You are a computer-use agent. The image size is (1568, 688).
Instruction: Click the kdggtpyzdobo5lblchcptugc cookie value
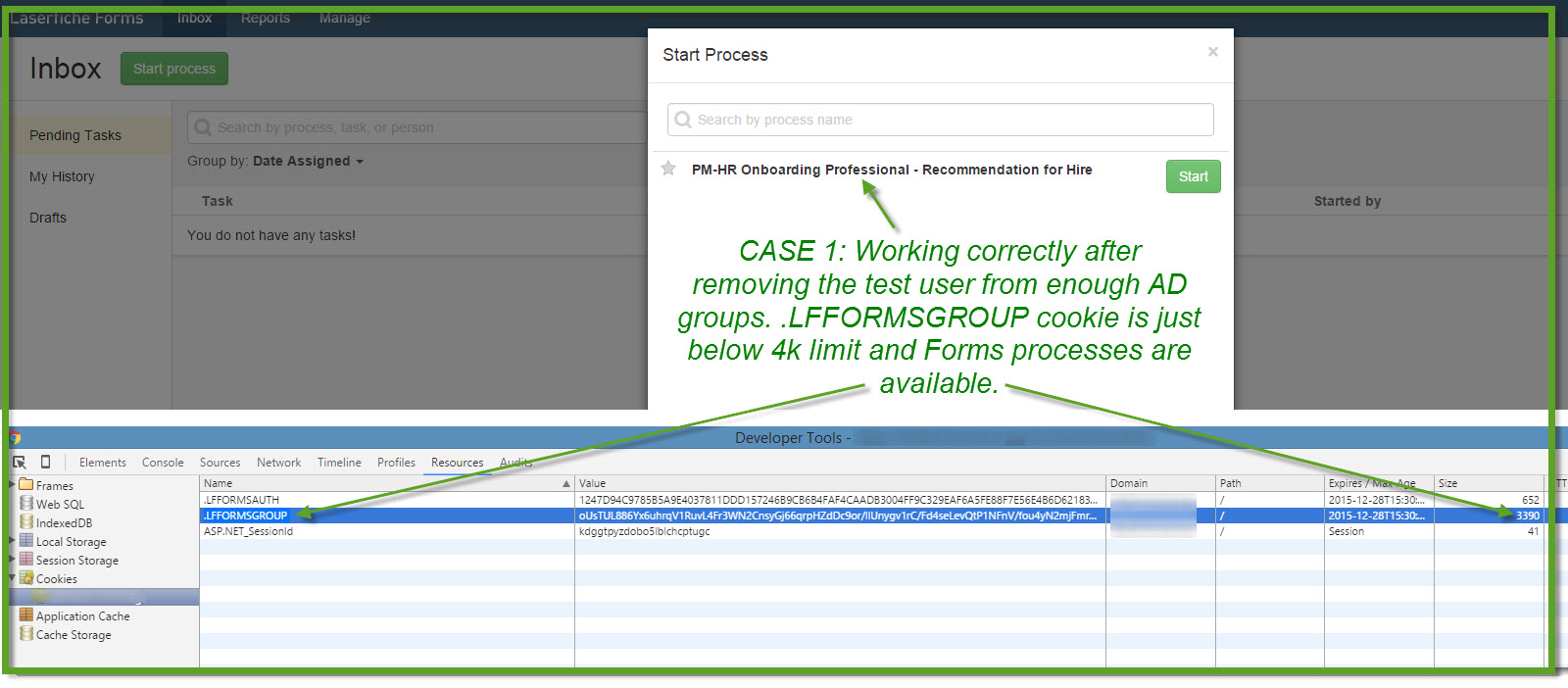click(644, 531)
